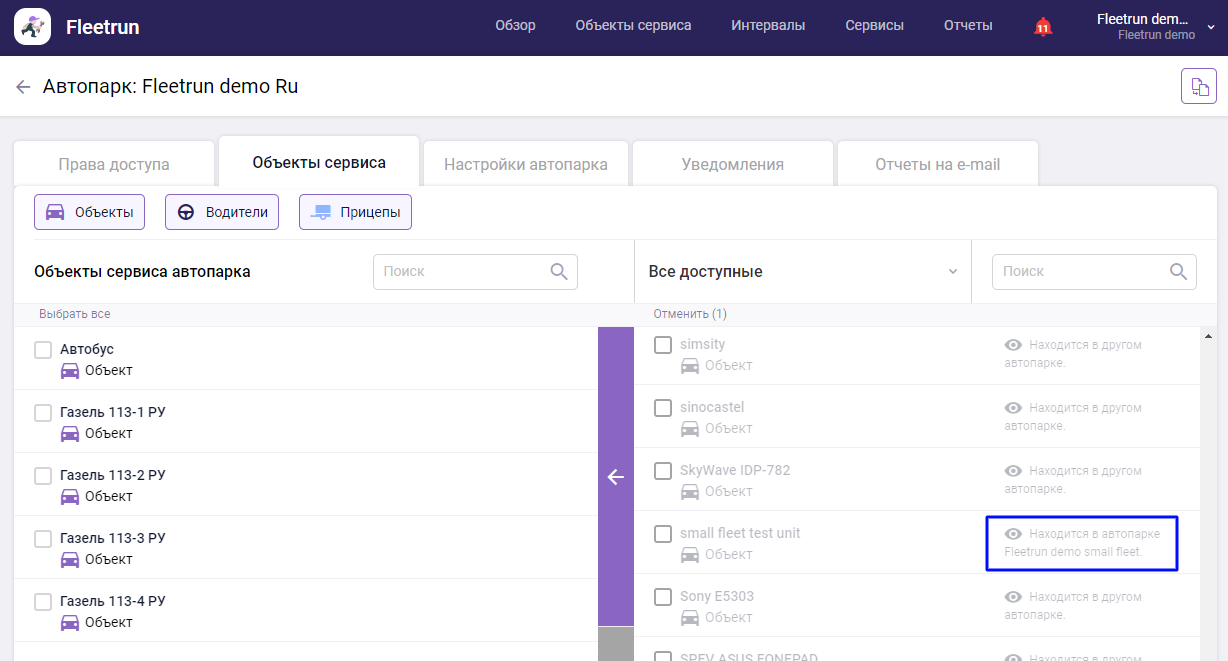Click the eye icon next to small fleet test unit
Viewport: 1228px width, 661px height.
coord(1013,533)
